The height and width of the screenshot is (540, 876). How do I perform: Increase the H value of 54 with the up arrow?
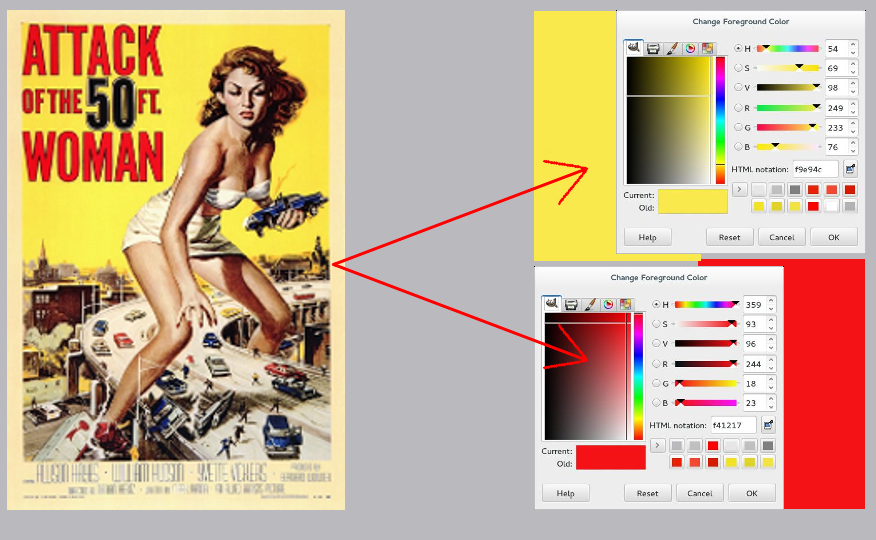[x=852, y=44]
